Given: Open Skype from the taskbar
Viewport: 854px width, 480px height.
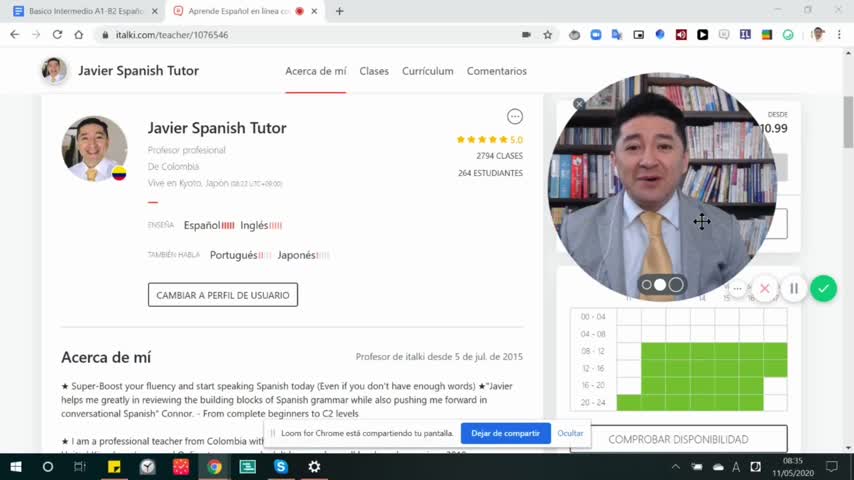Looking at the screenshot, I should pos(280,467).
